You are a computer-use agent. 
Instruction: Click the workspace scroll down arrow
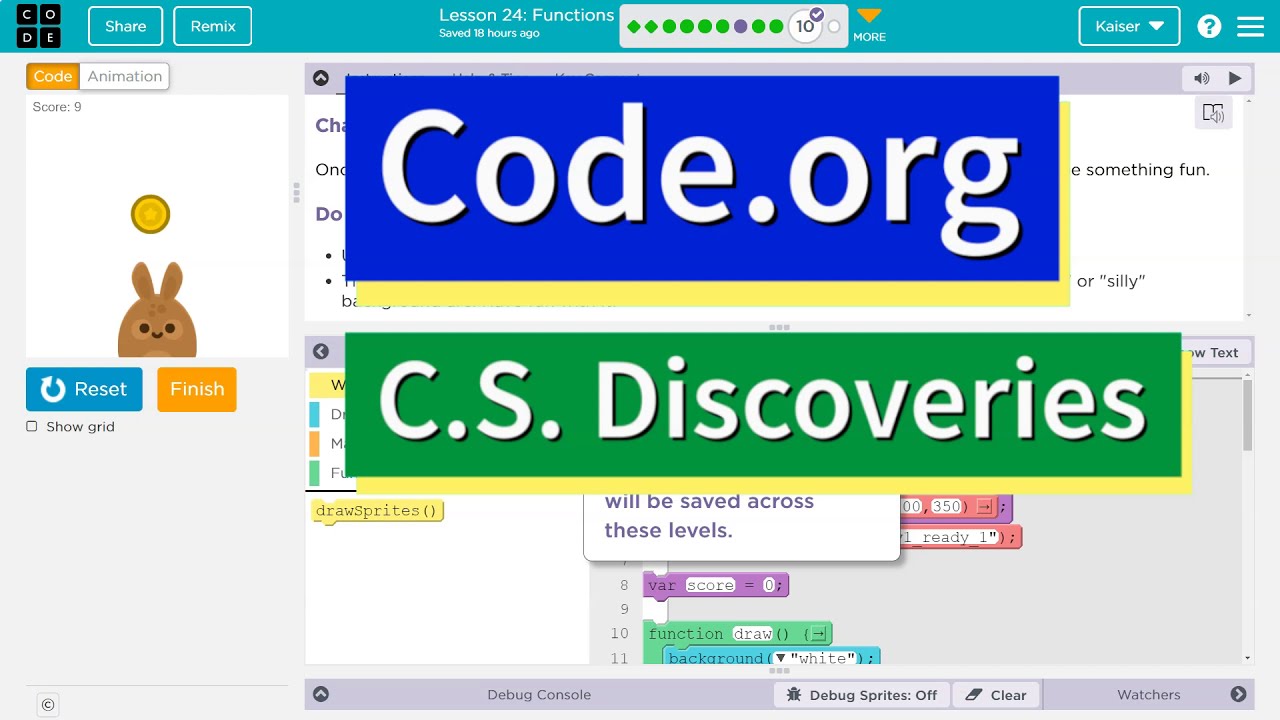[x=1247, y=658]
